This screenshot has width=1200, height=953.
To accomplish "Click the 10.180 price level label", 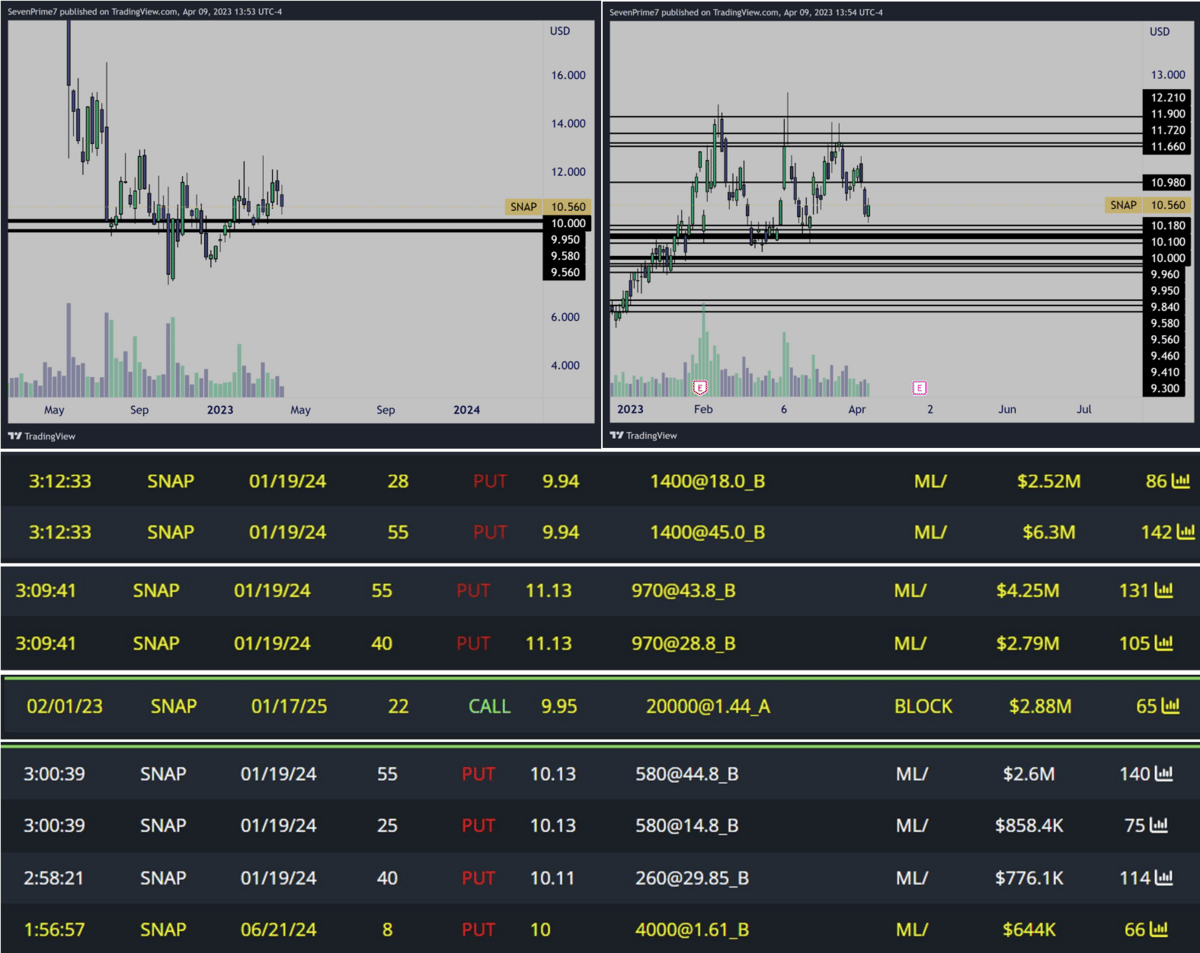I will click(x=1168, y=226).
